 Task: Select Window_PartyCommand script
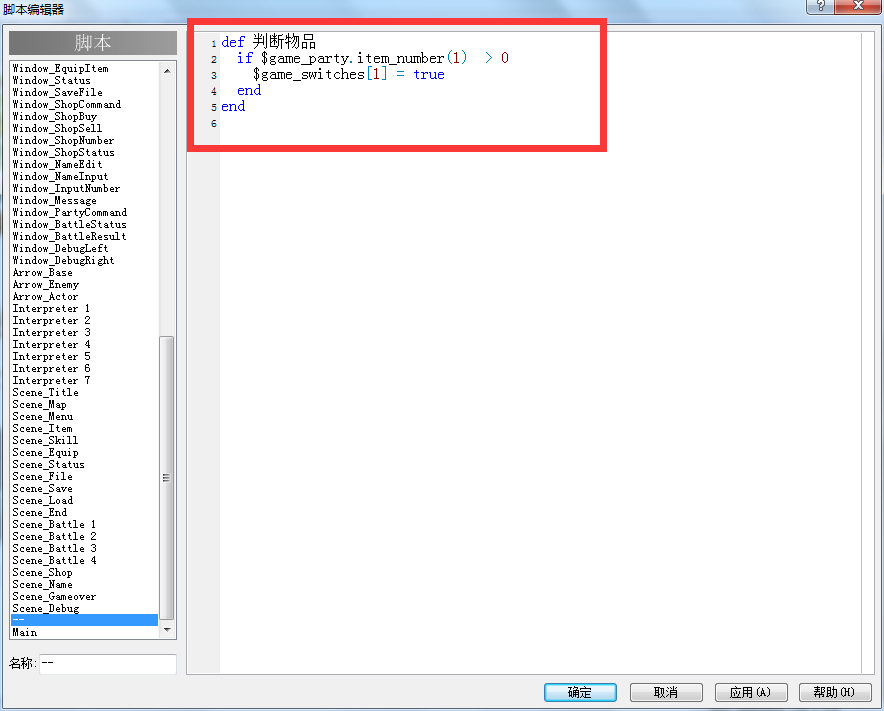pyautogui.click(x=69, y=213)
